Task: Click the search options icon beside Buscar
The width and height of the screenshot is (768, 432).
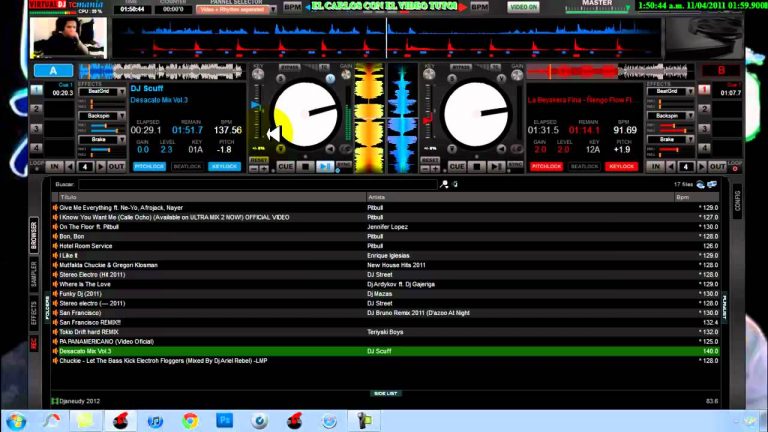Action: [444, 184]
